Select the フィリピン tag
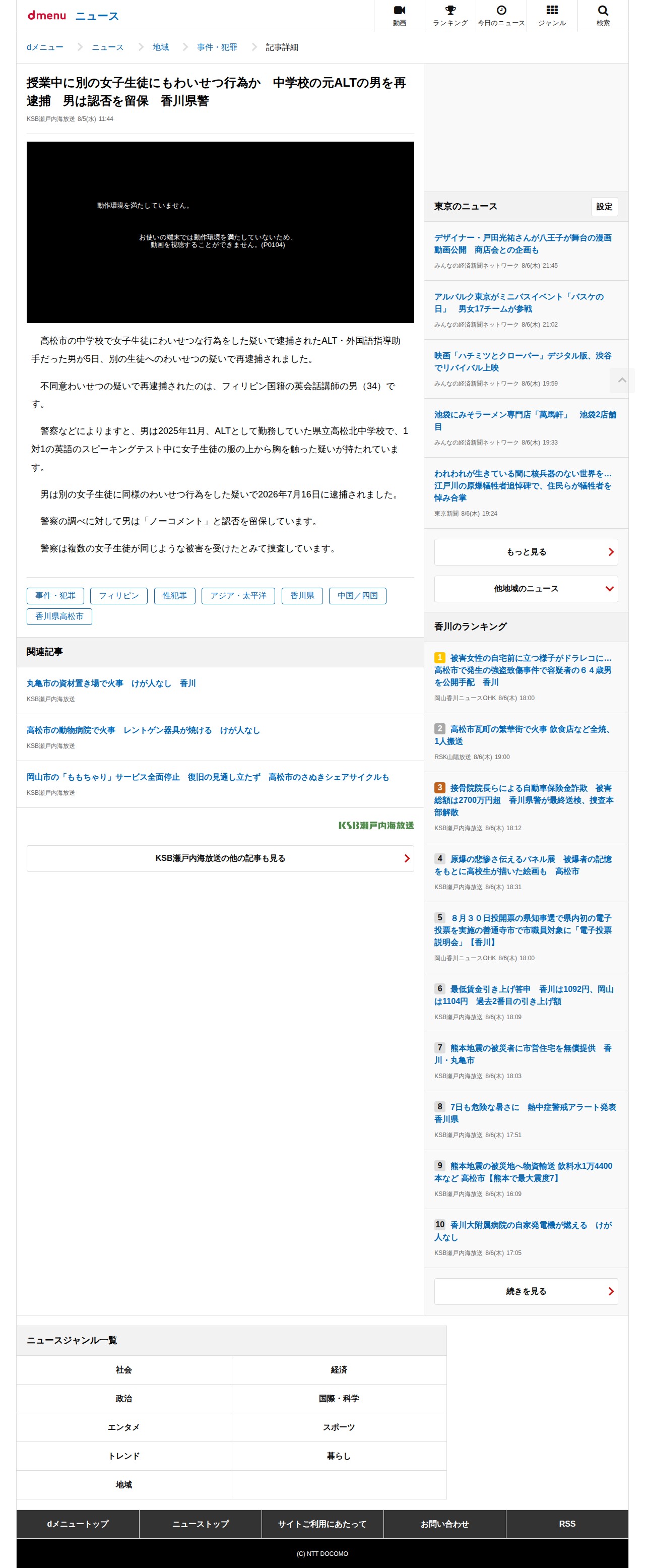Image resolution: width=645 pixels, height=1568 pixels. coord(118,595)
